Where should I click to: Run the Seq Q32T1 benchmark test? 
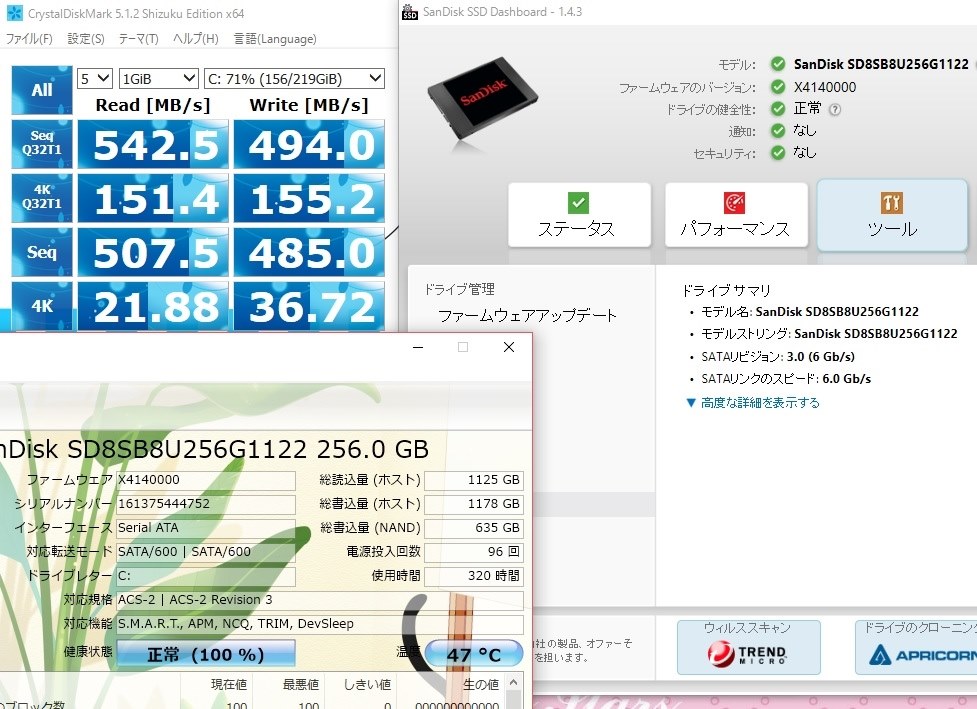point(42,144)
